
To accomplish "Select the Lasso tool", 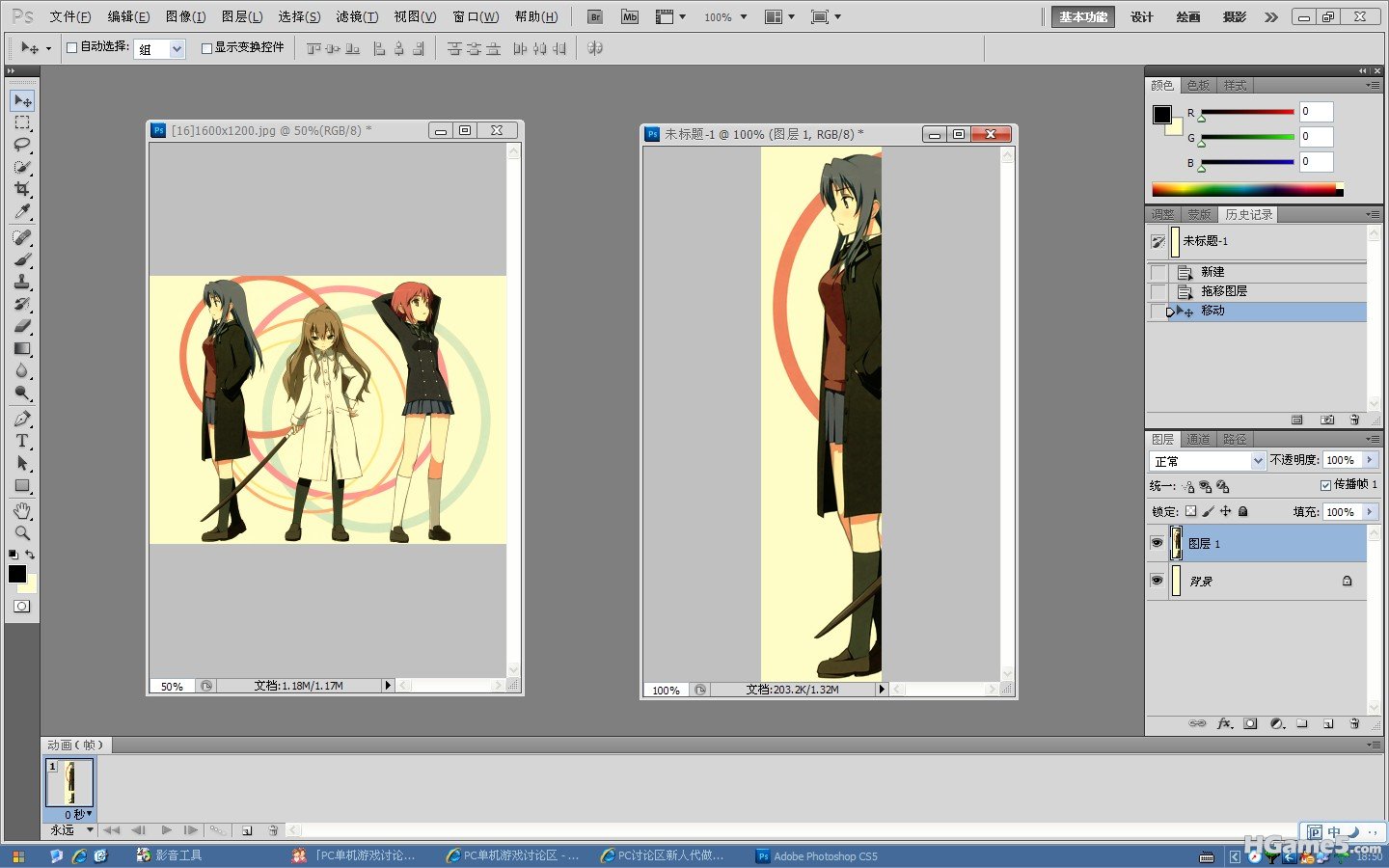I will [x=22, y=145].
